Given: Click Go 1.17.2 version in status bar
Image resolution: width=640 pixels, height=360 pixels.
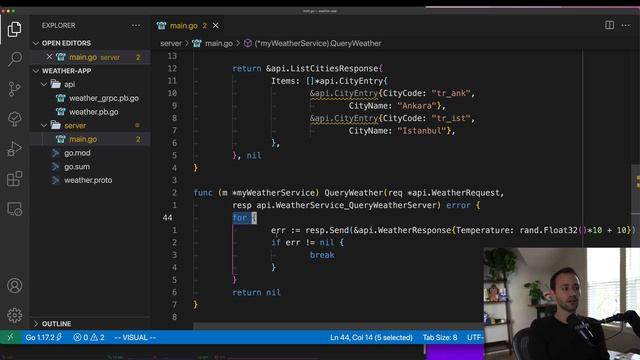Looking at the screenshot, I should point(44,337).
